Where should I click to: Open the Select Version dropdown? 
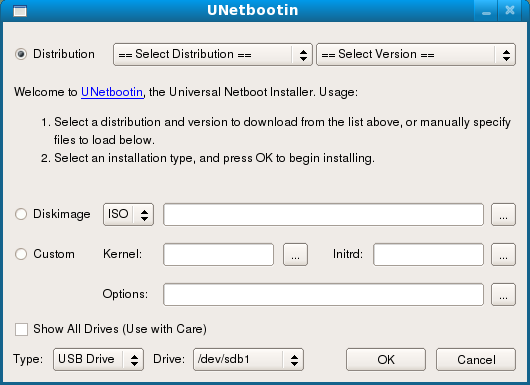(416, 54)
